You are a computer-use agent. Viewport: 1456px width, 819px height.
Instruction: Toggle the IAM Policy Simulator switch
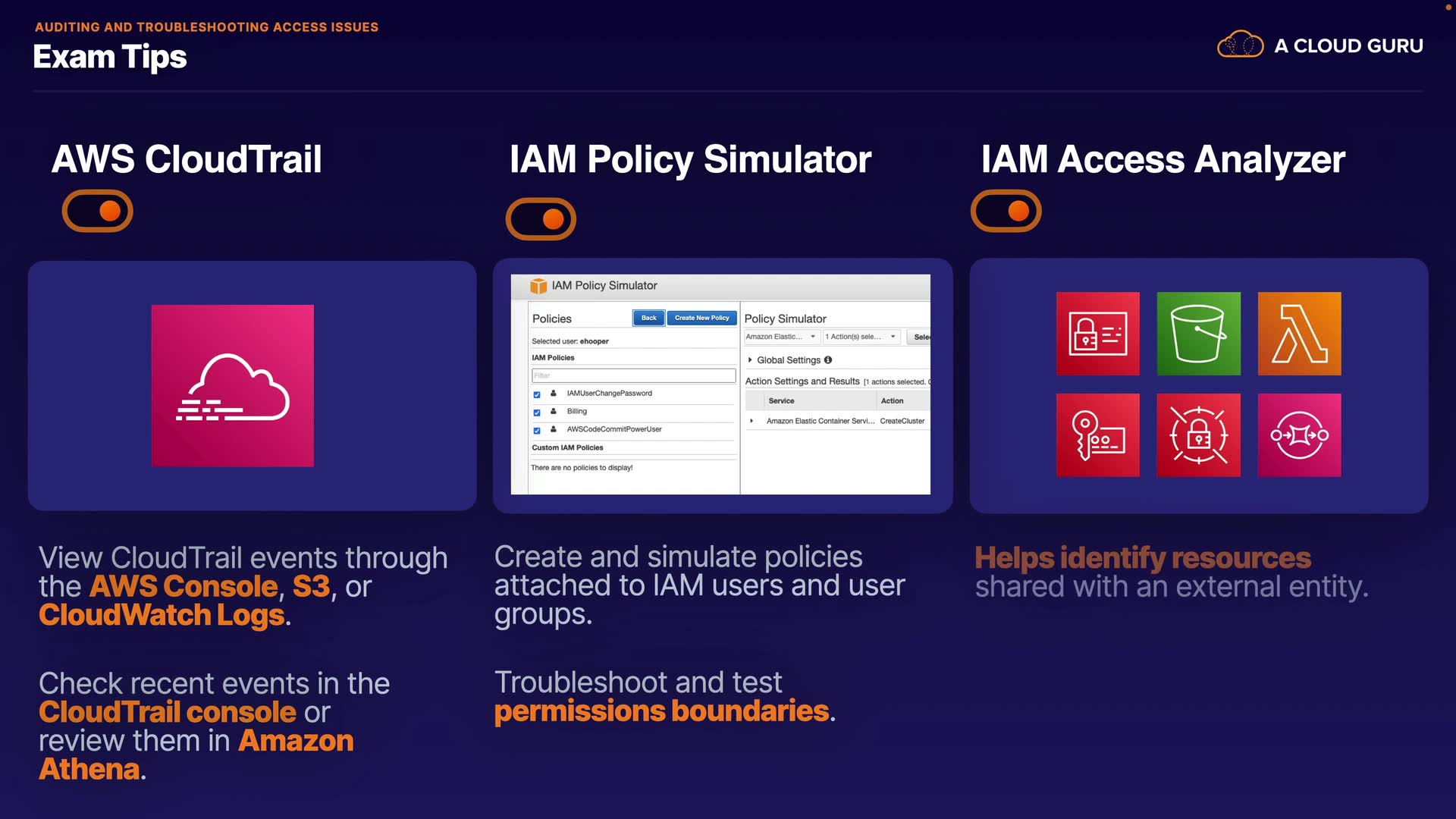tap(541, 219)
